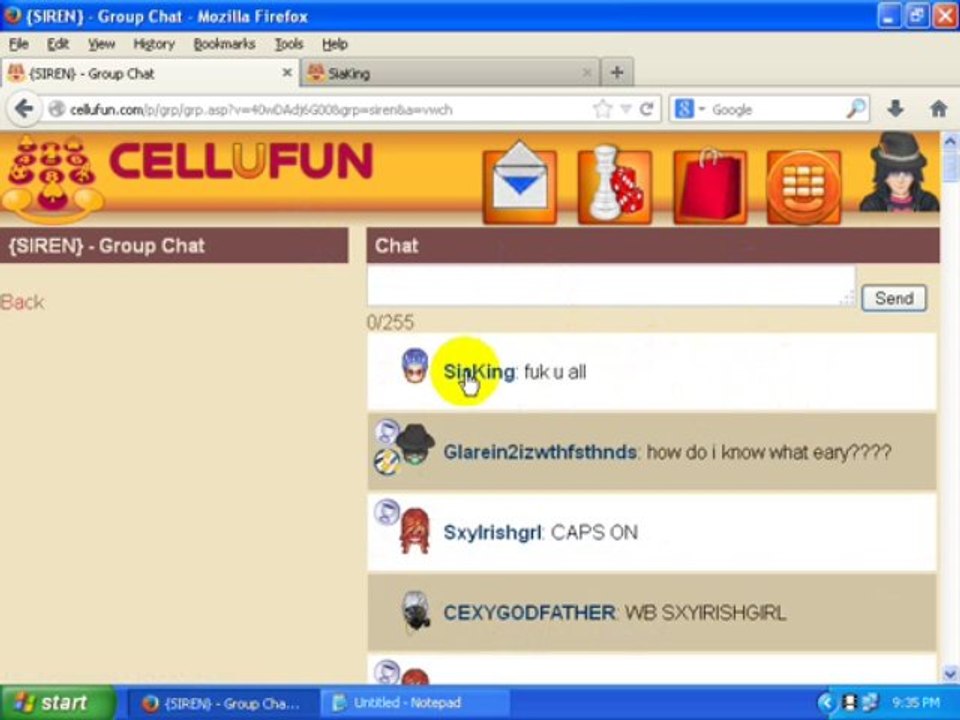Click the page scrollbar down arrow

950,674
